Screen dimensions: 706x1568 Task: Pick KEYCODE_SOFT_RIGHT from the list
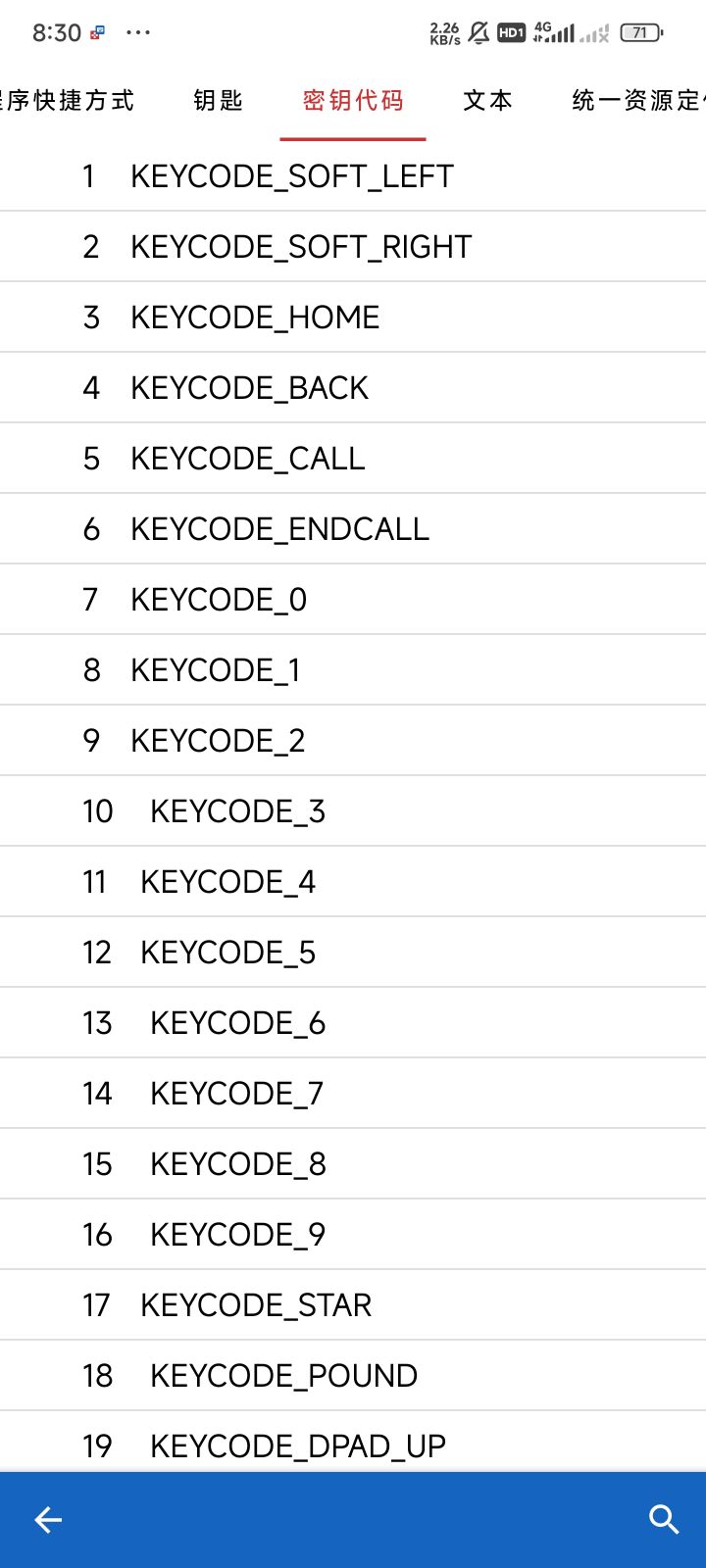point(301,247)
